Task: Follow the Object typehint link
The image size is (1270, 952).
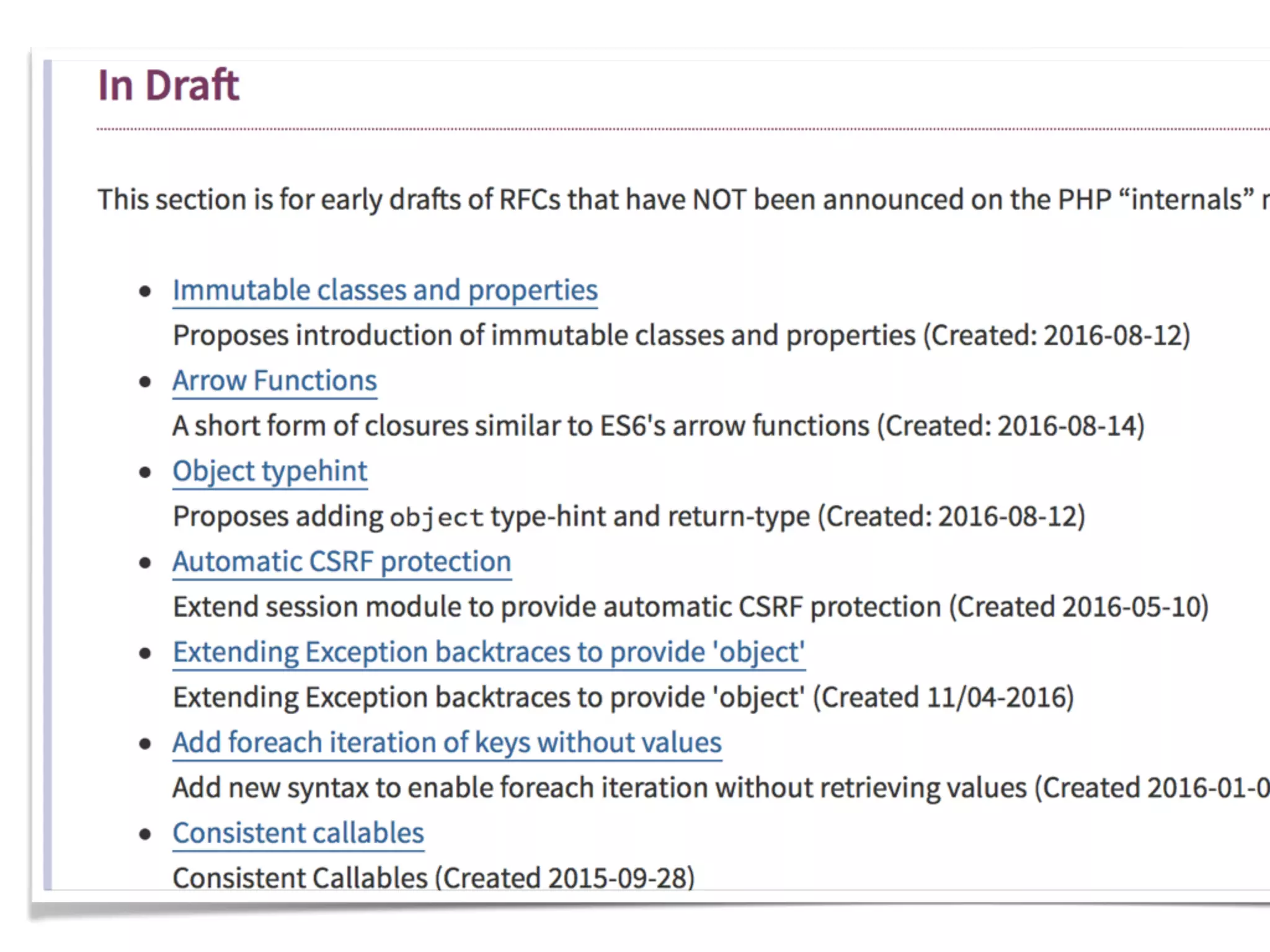Action: click(x=270, y=472)
